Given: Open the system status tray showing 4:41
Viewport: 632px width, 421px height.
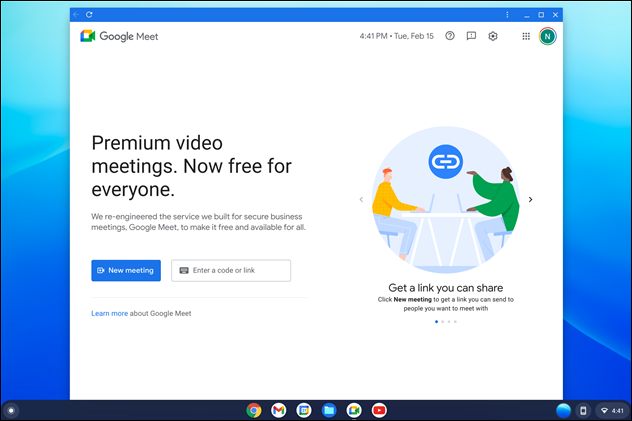Looking at the screenshot, I should coord(610,410).
